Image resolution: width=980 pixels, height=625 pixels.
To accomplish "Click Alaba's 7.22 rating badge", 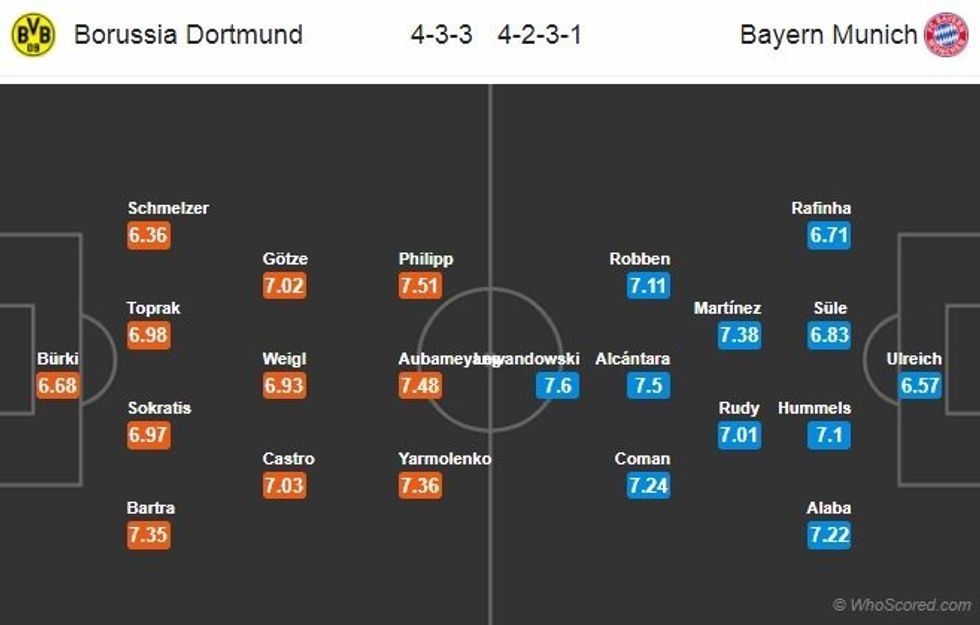I will point(829,535).
